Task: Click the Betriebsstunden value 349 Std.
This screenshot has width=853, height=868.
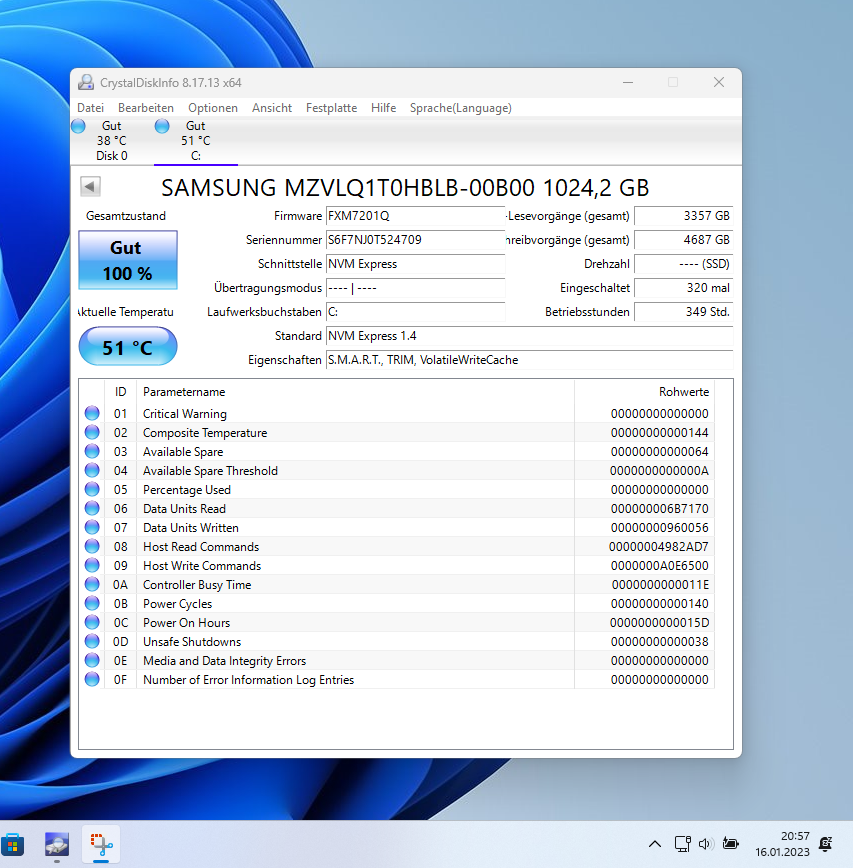Action: coord(684,312)
